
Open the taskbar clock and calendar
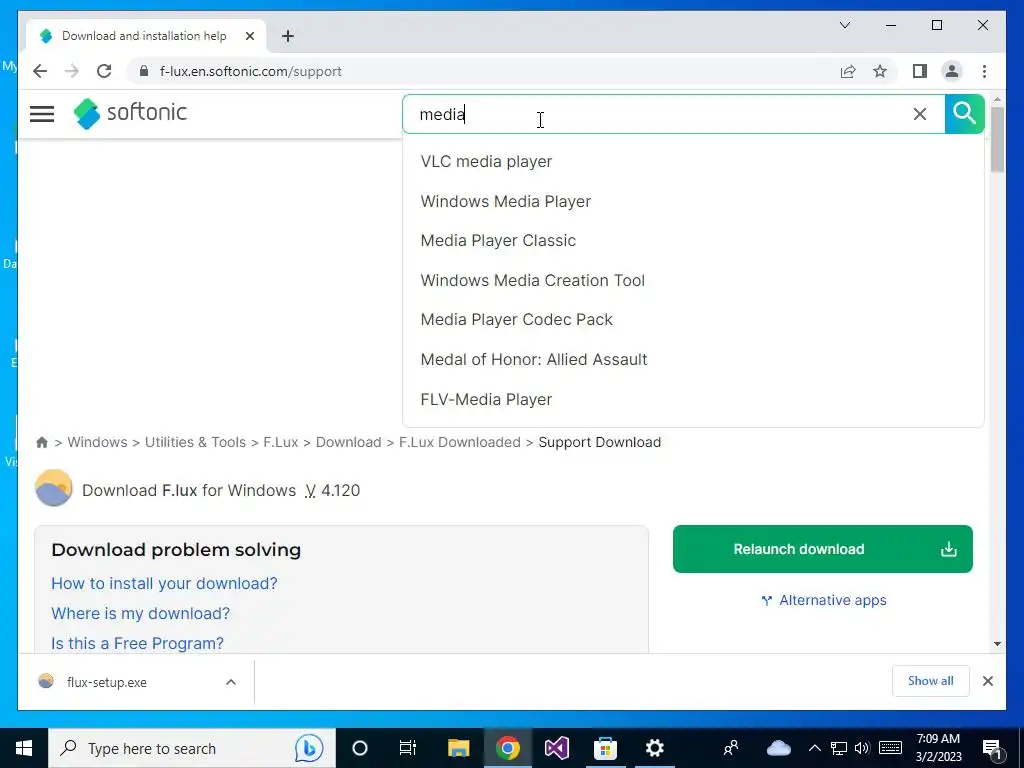click(938, 748)
